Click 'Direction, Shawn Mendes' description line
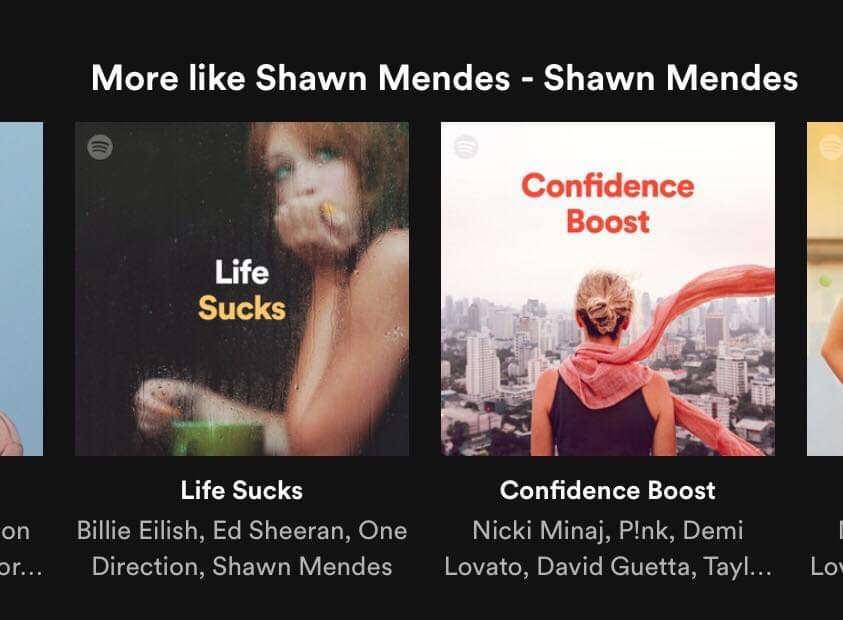The height and width of the screenshot is (620, 843). point(242,567)
